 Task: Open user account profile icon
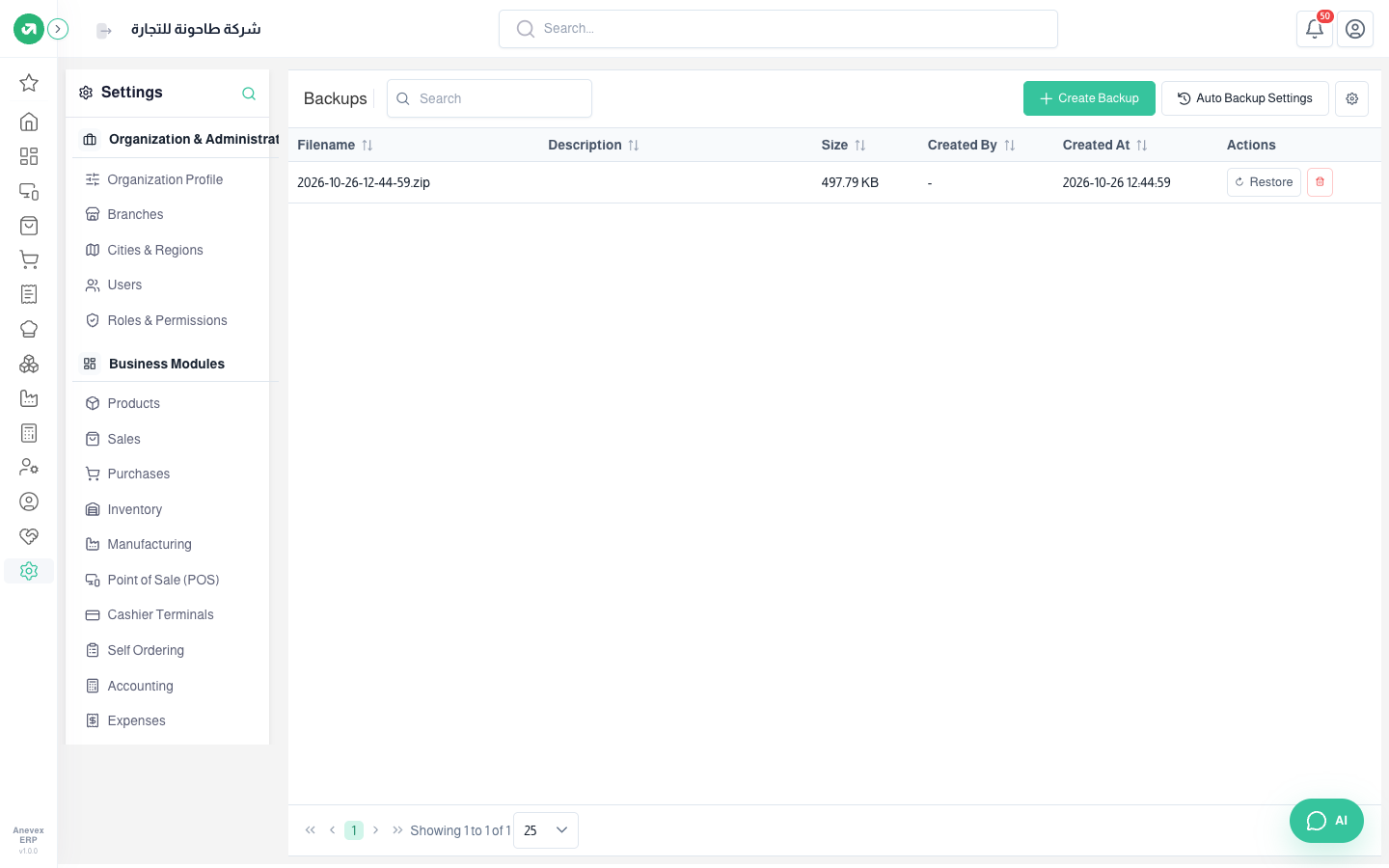(x=1355, y=29)
